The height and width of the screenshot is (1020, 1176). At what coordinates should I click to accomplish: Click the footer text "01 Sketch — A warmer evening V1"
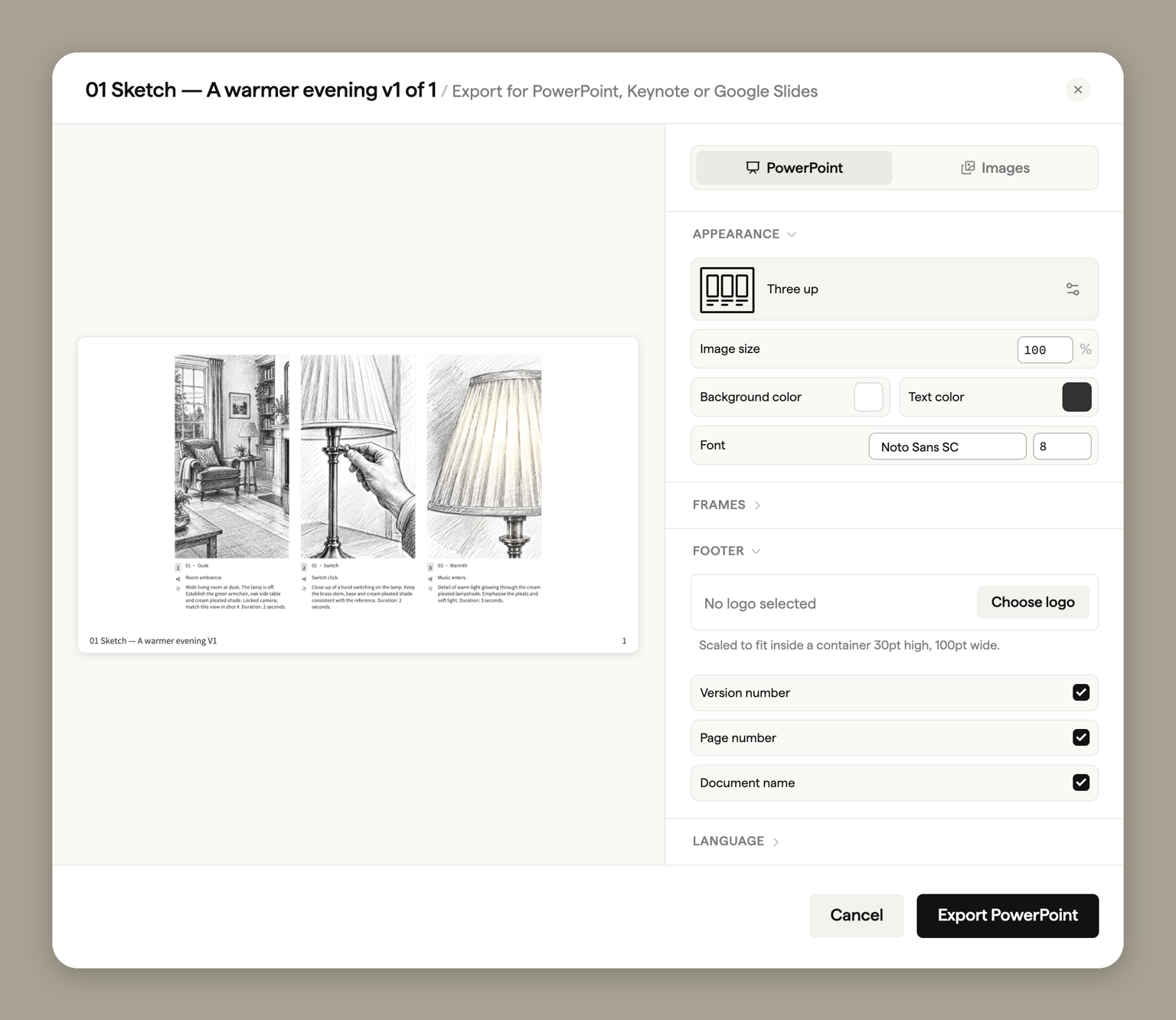pos(153,641)
